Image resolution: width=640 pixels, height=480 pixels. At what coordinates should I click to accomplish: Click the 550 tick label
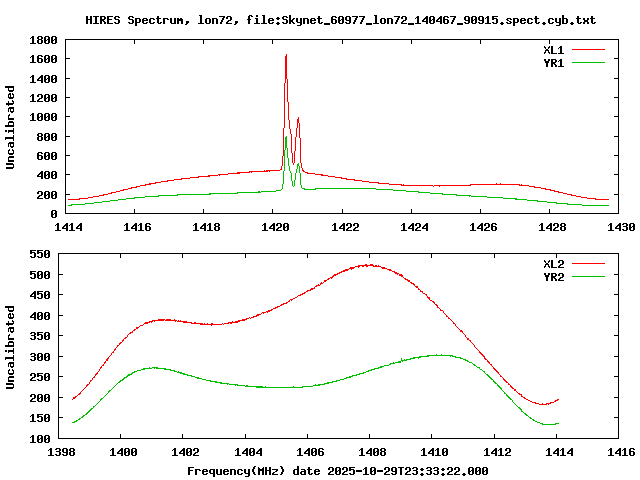(40, 254)
